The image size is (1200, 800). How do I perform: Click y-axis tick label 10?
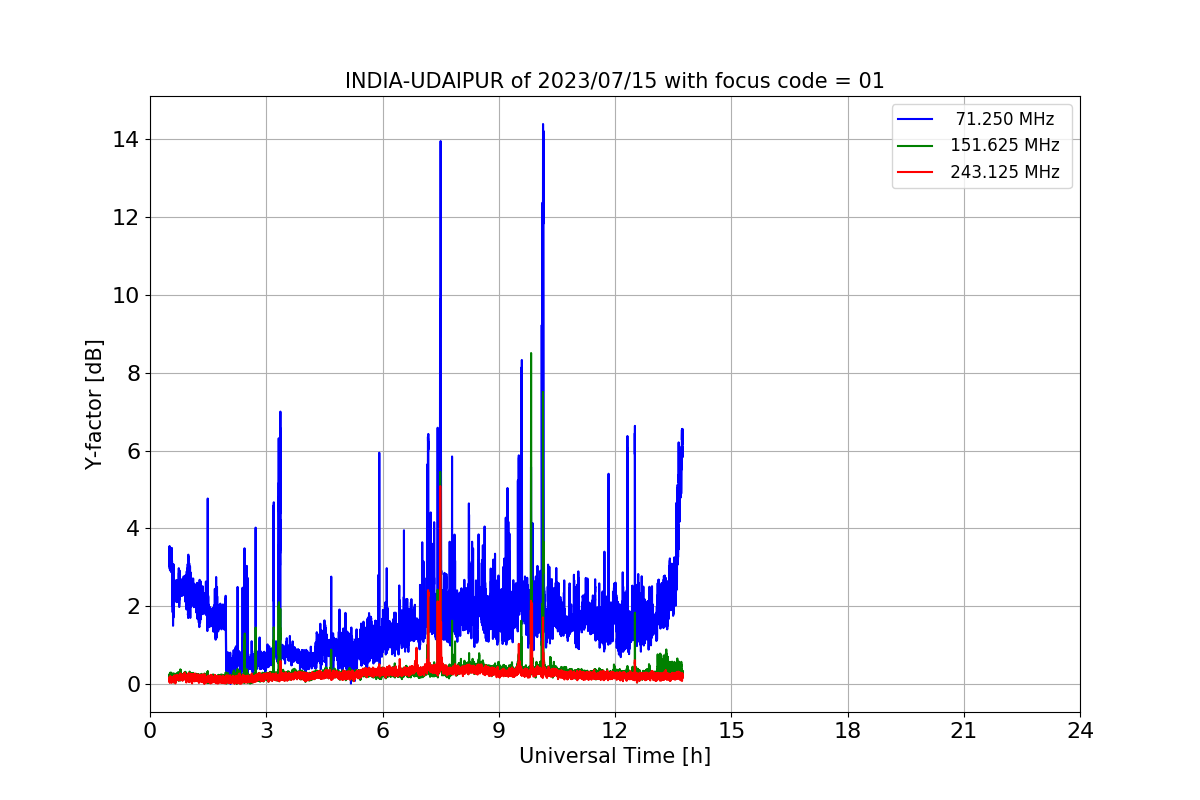point(126,295)
